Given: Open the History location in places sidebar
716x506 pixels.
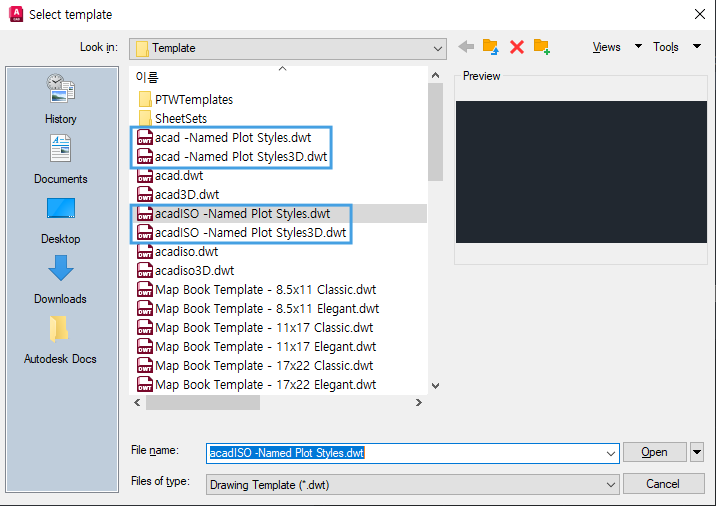Looking at the screenshot, I should (61, 99).
